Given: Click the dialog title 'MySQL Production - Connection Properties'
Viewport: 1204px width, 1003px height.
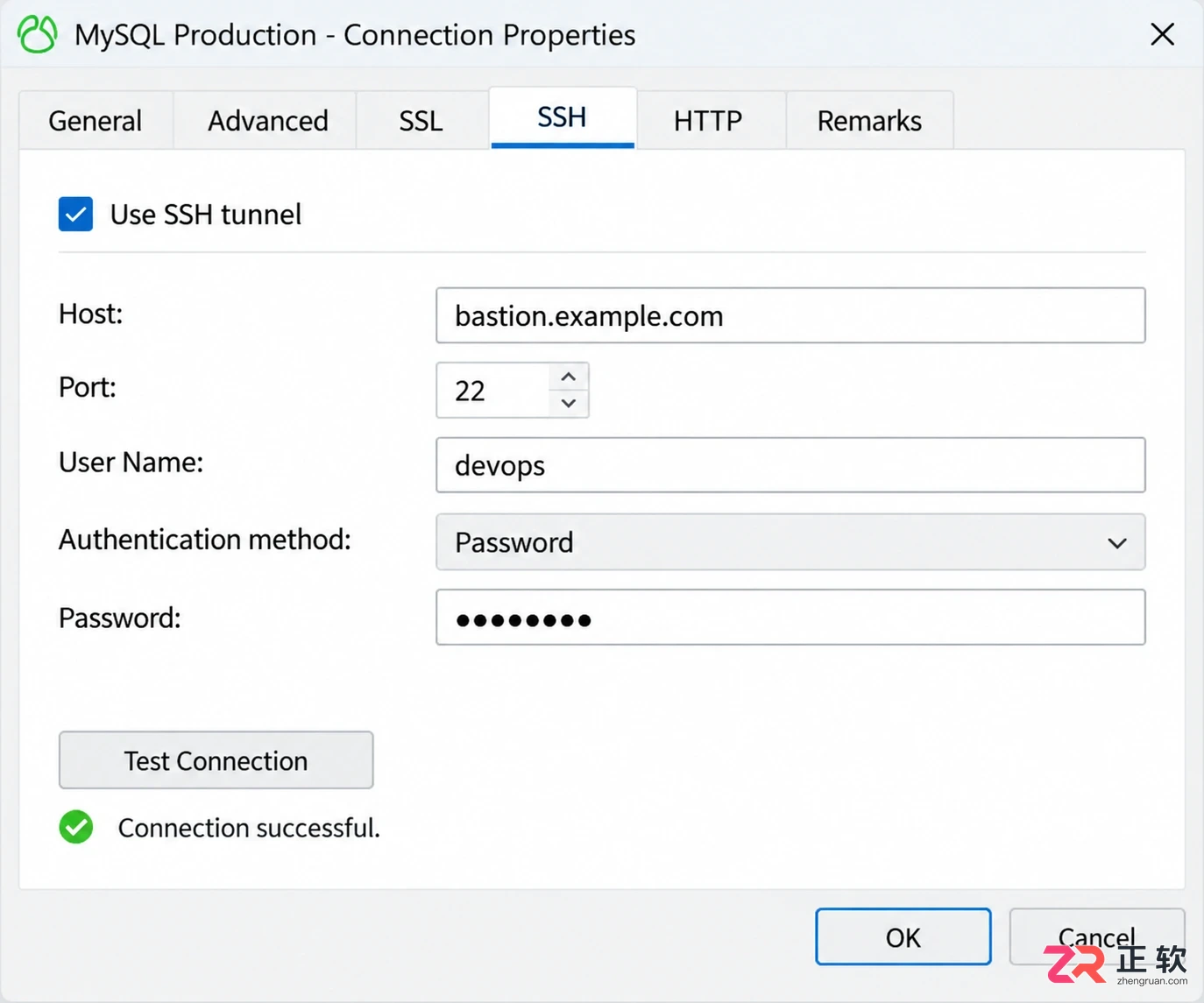Looking at the screenshot, I should coord(355,35).
